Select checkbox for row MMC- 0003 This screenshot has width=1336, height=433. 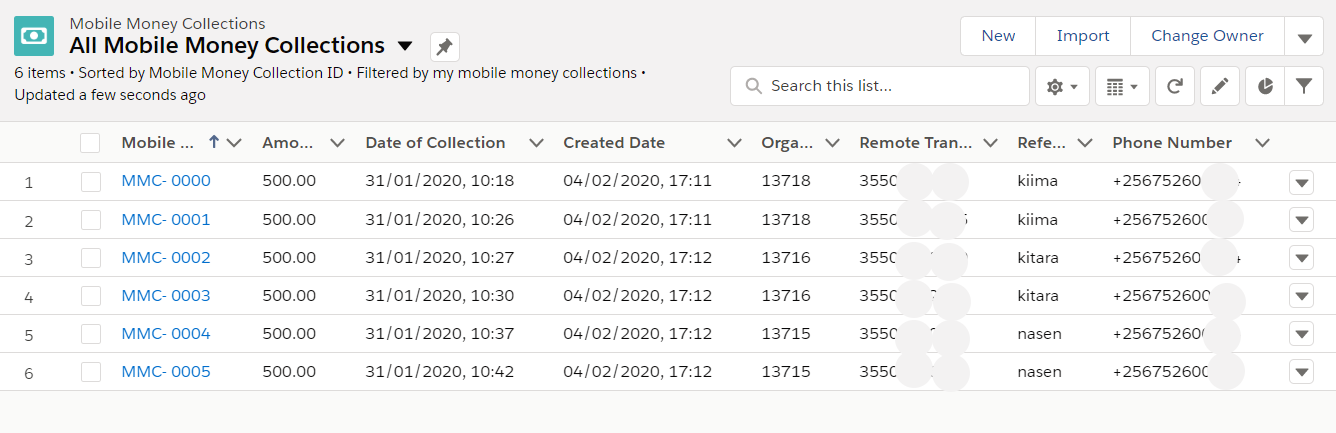coord(91,296)
